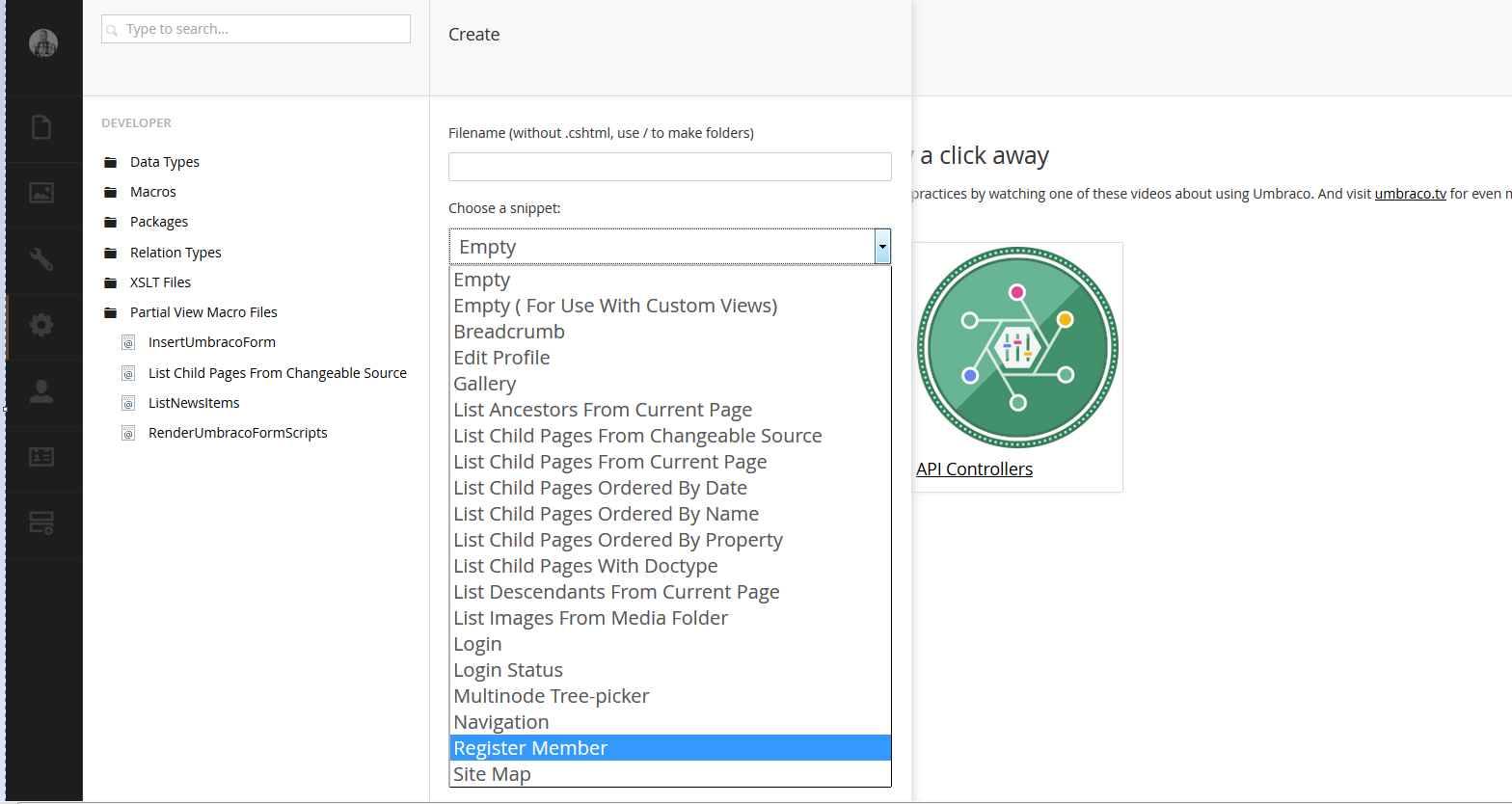Open the Users section person icon
Viewport: 1512px width, 804px height.
coord(41,391)
